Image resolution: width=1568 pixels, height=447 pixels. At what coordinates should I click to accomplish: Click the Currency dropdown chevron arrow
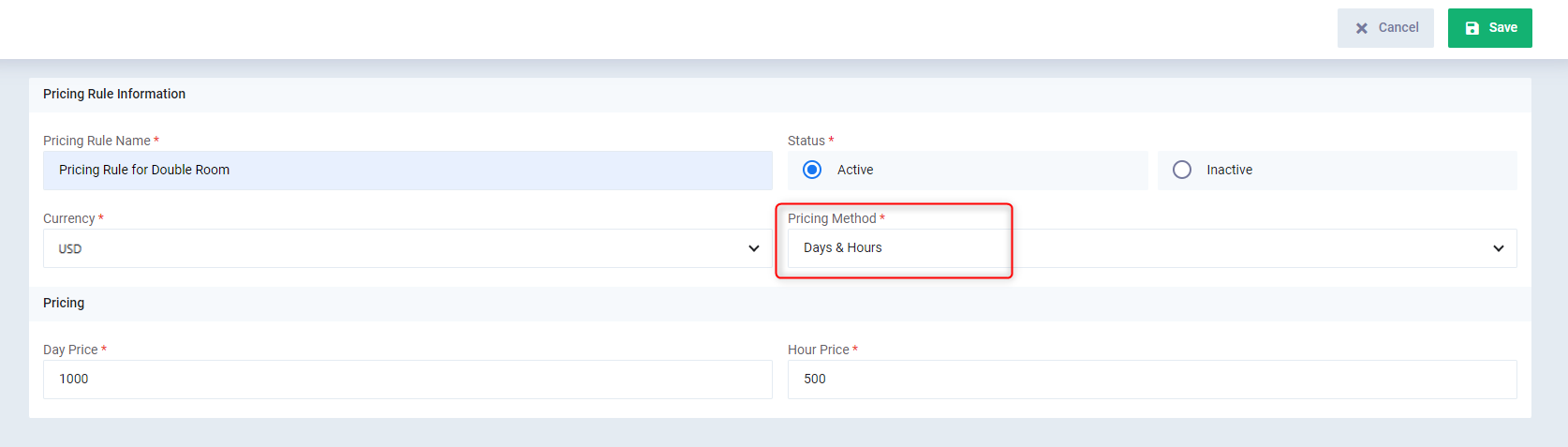[x=754, y=248]
